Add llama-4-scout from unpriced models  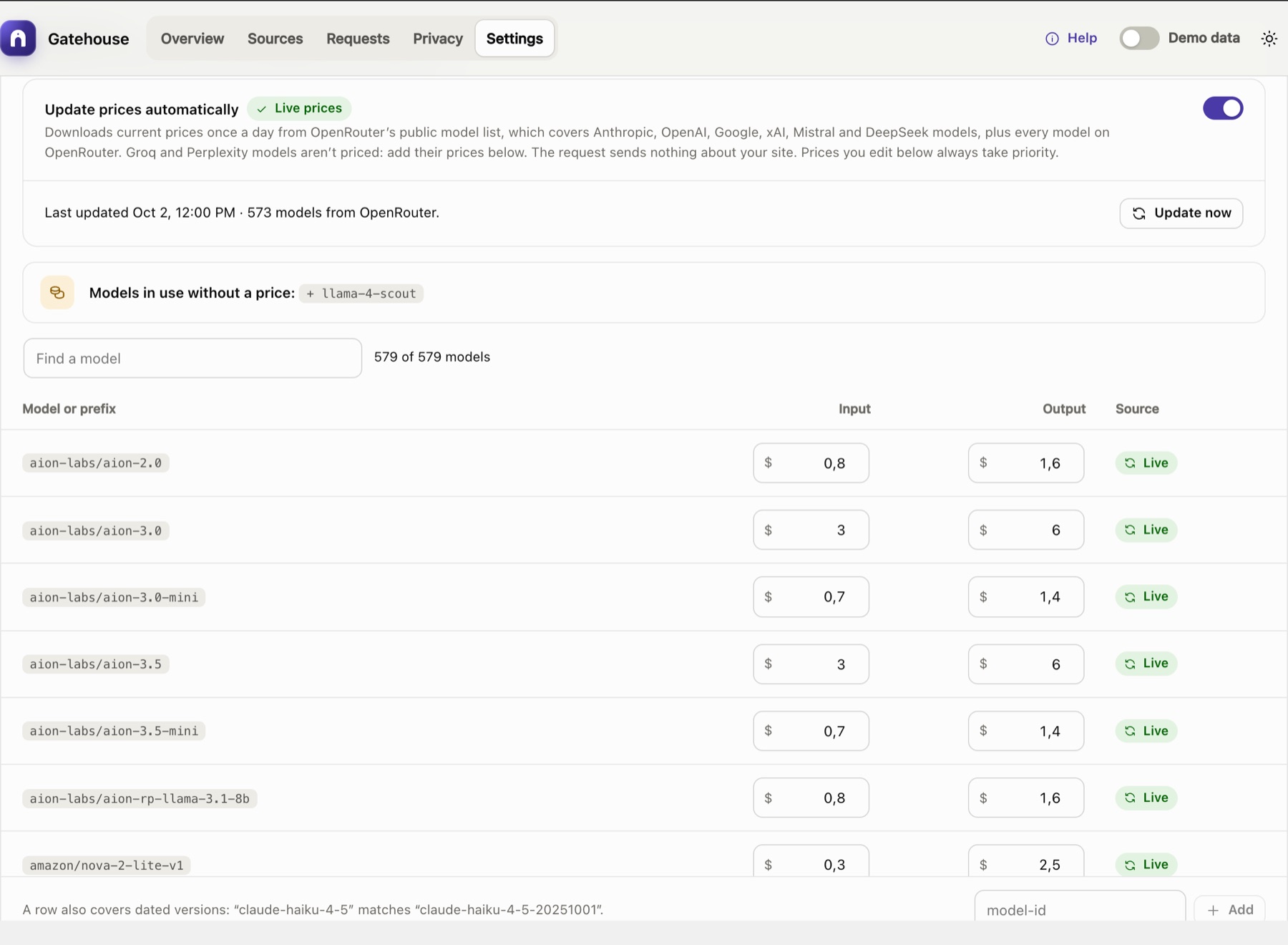pyautogui.click(x=361, y=294)
